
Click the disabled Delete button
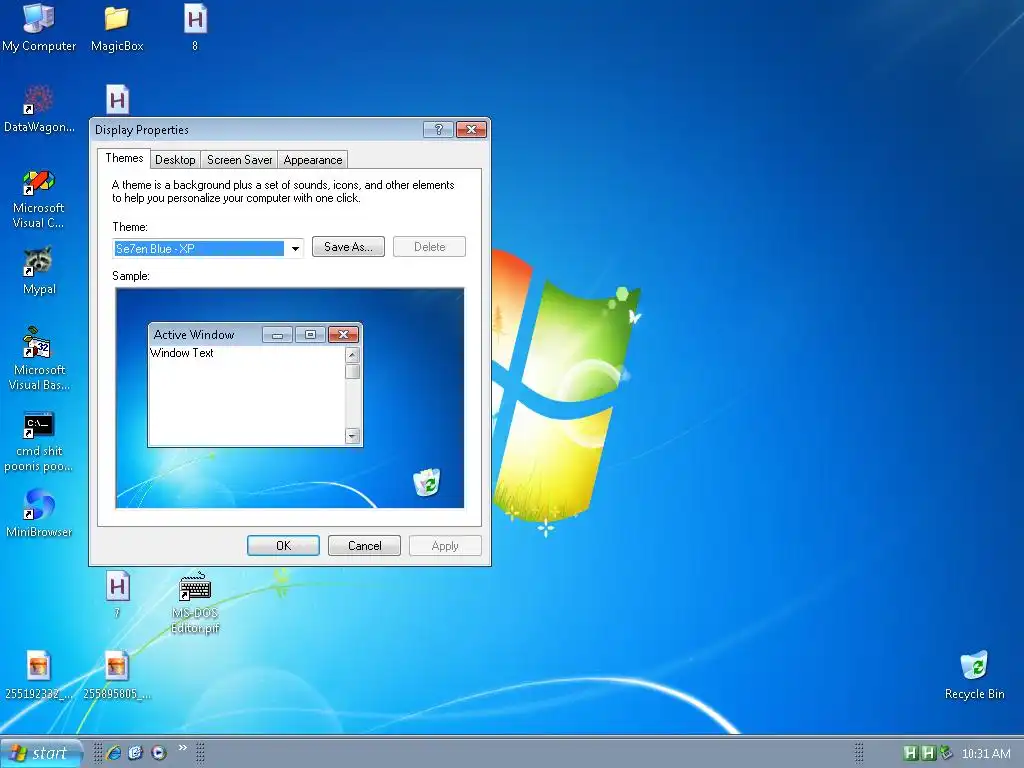pyautogui.click(x=429, y=247)
